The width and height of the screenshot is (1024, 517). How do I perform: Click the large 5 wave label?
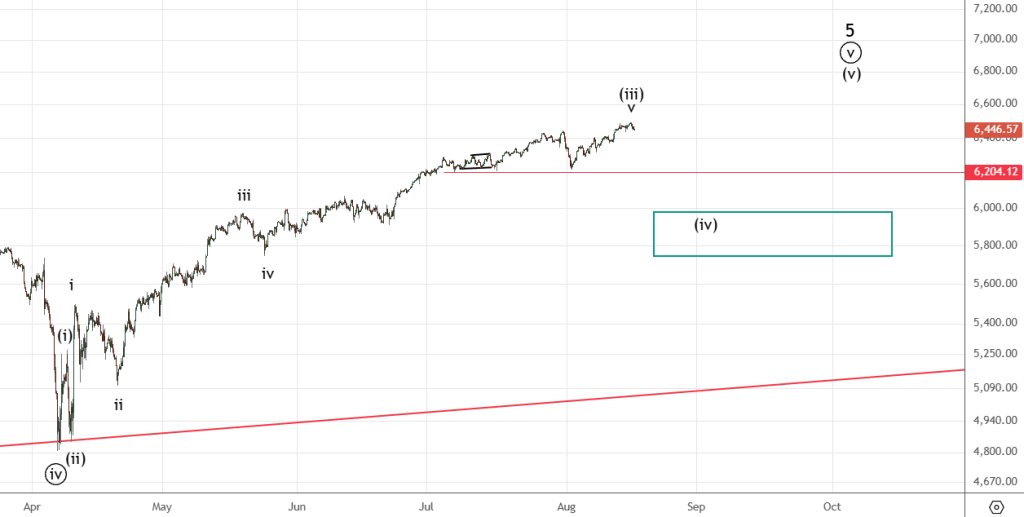(x=850, y=30)
